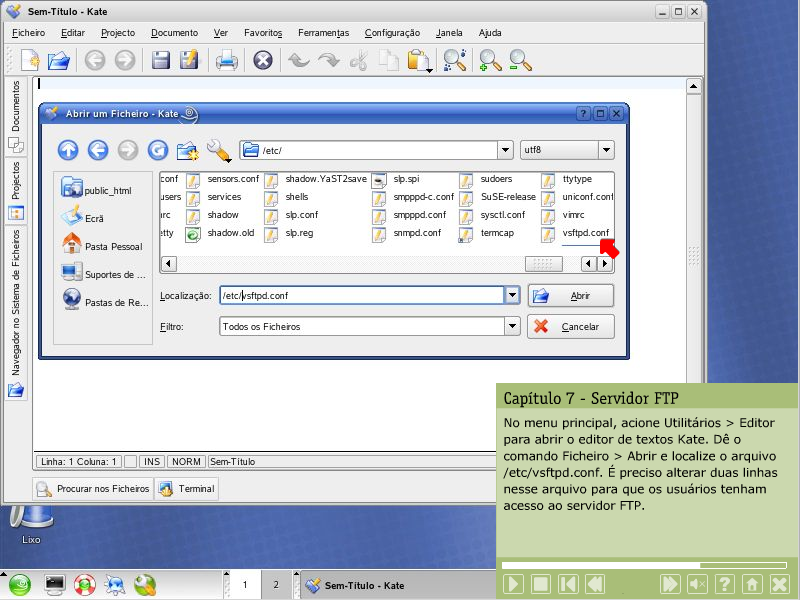
Task: Click the Zoom in magnifier icon
Action: coord(489,61)
